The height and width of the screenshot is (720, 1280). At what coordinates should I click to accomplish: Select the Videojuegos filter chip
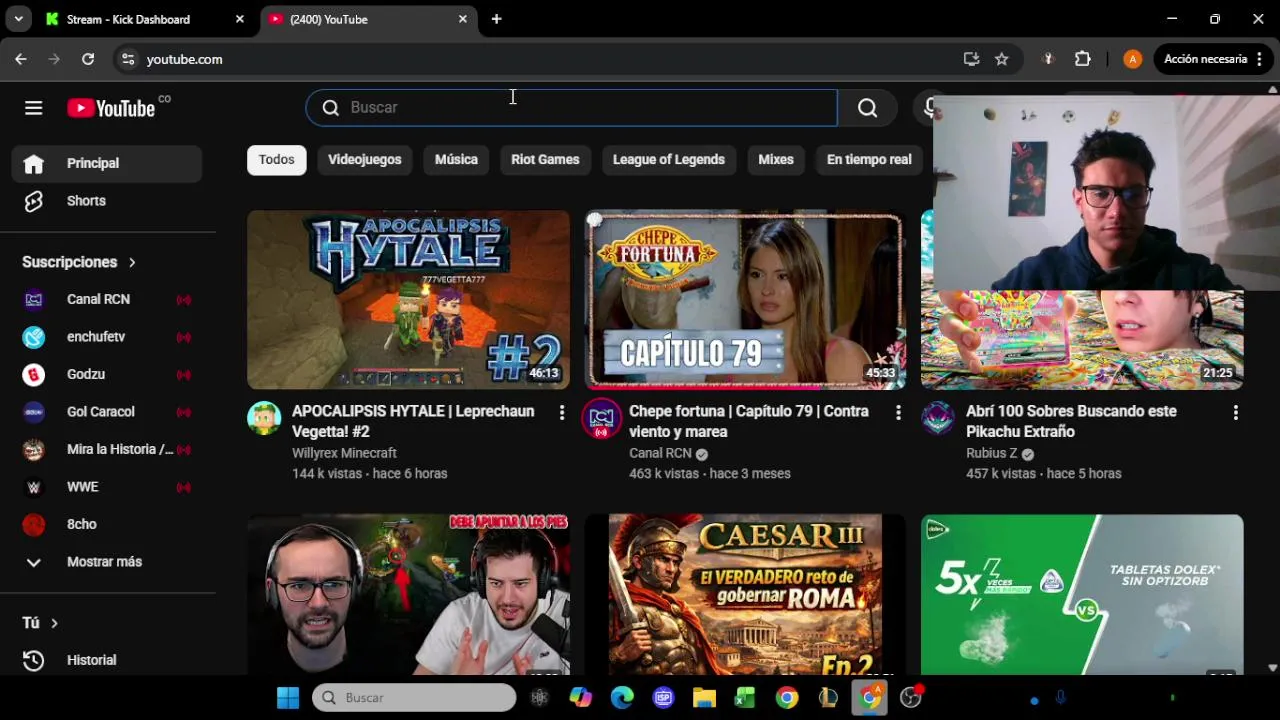click(364, 159)
